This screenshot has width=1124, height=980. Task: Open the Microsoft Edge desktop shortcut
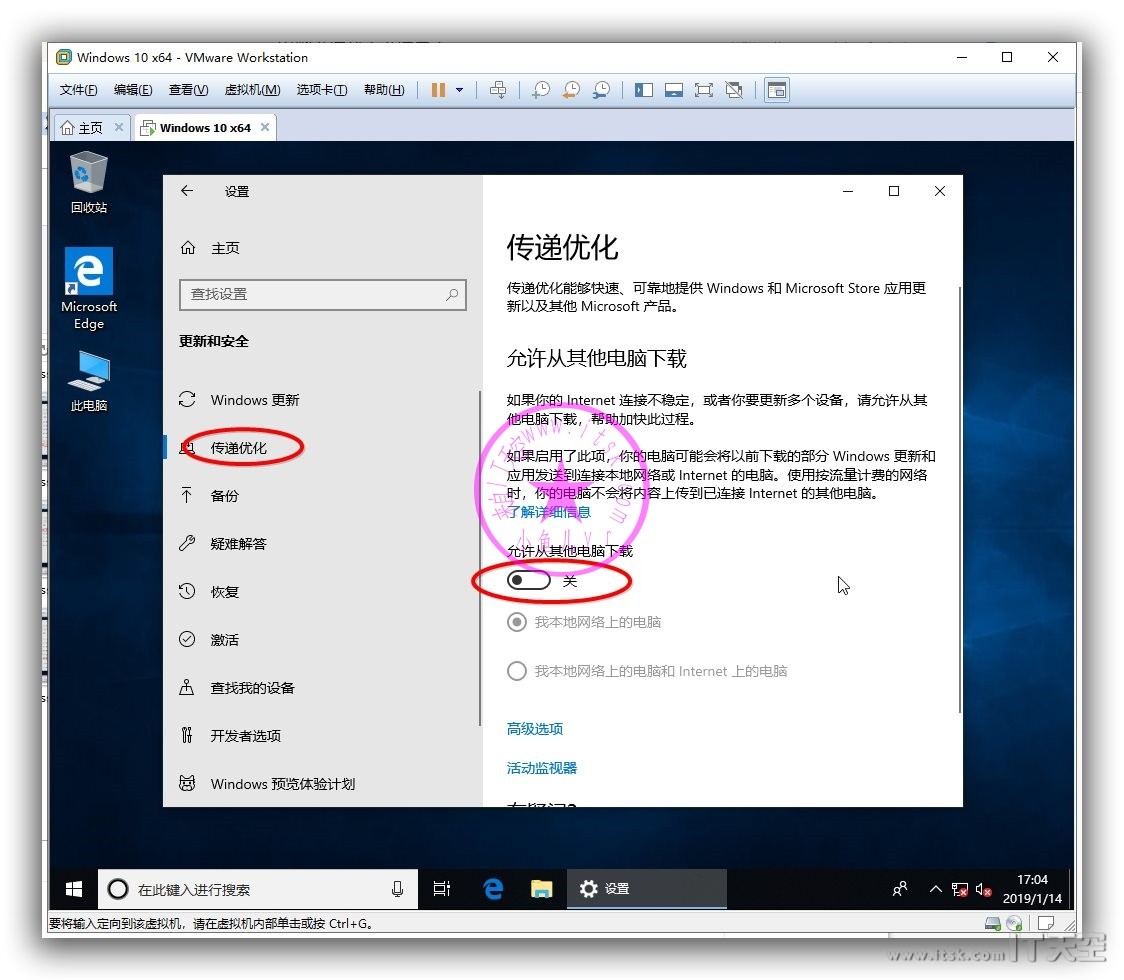[89, 289]
